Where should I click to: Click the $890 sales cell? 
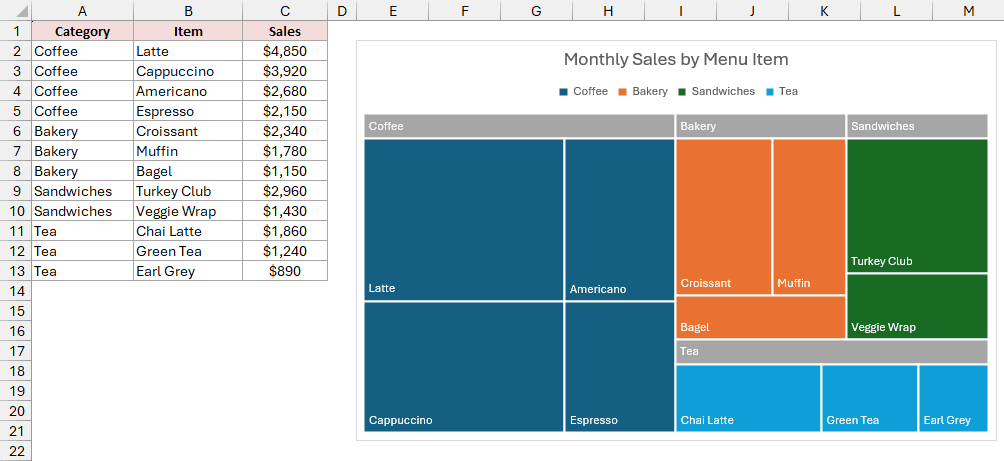tap(285, 271)
